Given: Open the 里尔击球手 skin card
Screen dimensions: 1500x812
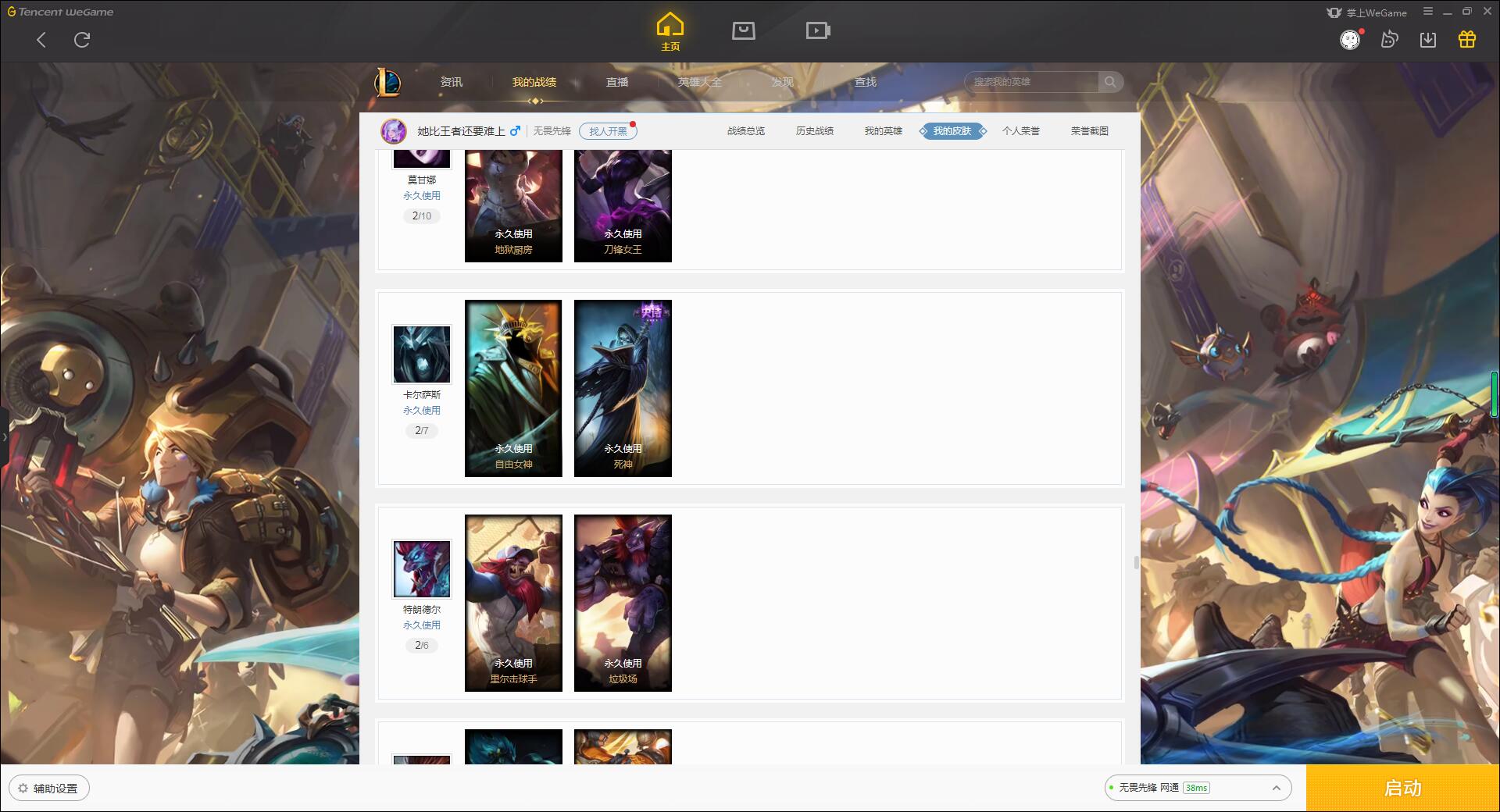Looking at the screenshot, I should coord(513,603).
